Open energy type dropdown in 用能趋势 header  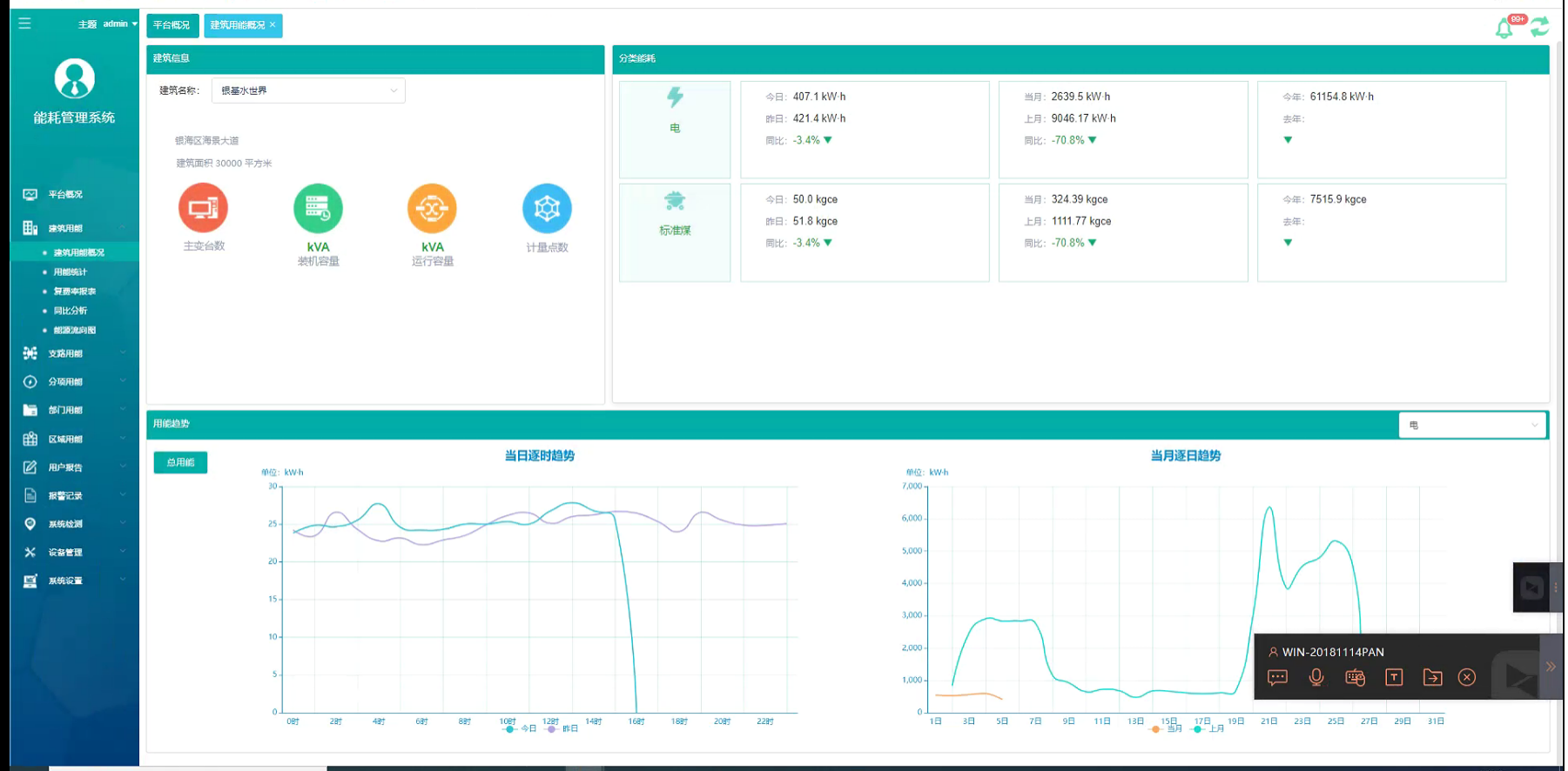[x=1471, y=426]
